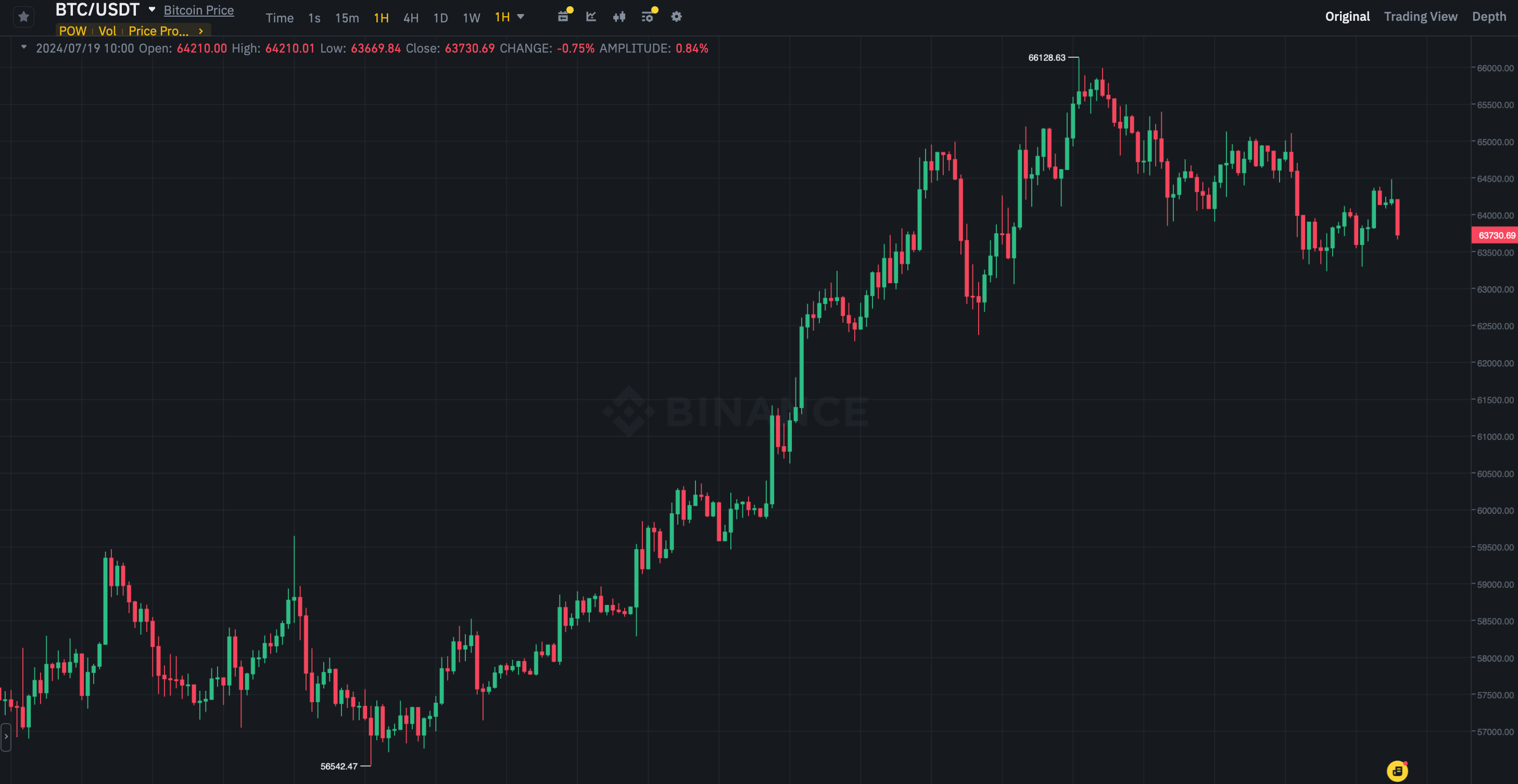Click the red 63730.69 price label
This screenshot has width=1518, height=784.
coord(1496,235)
